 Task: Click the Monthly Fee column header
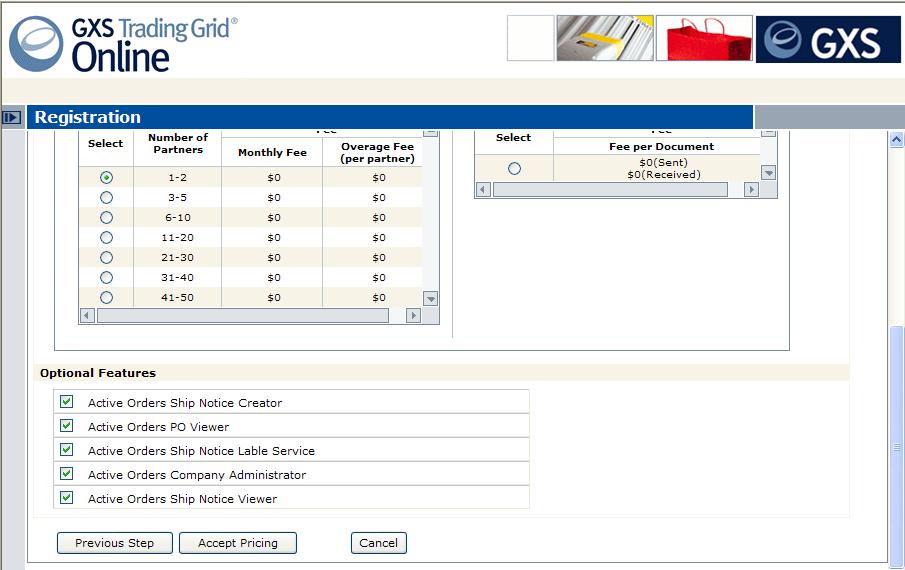click(272, 153)
